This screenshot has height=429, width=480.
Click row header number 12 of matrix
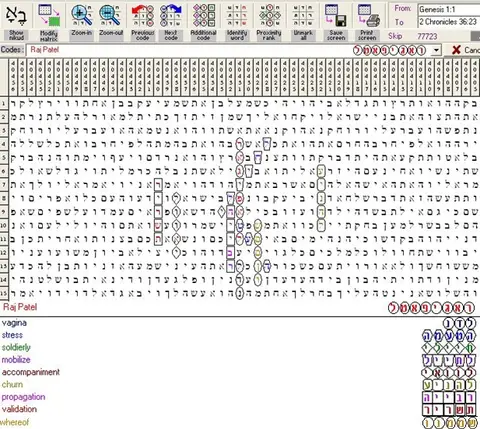click(4, 252)
